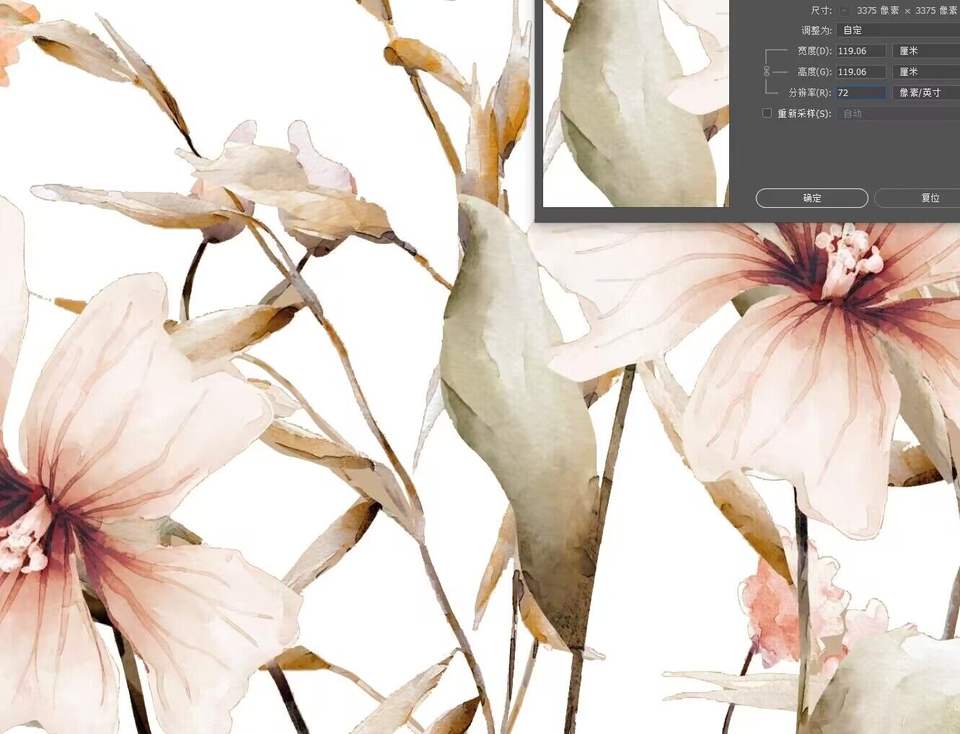The width and height of the screenshot is (960, 734).
Task: Click the 高度 field showing 119.06
Action: coord(861,72)
